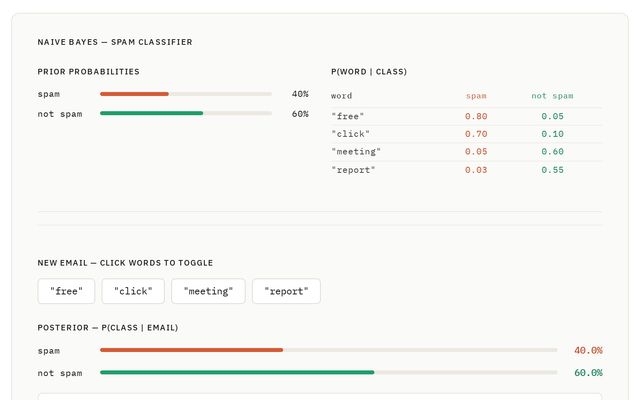
Task: Click the 60% not spam prior value
Action: 300,114
